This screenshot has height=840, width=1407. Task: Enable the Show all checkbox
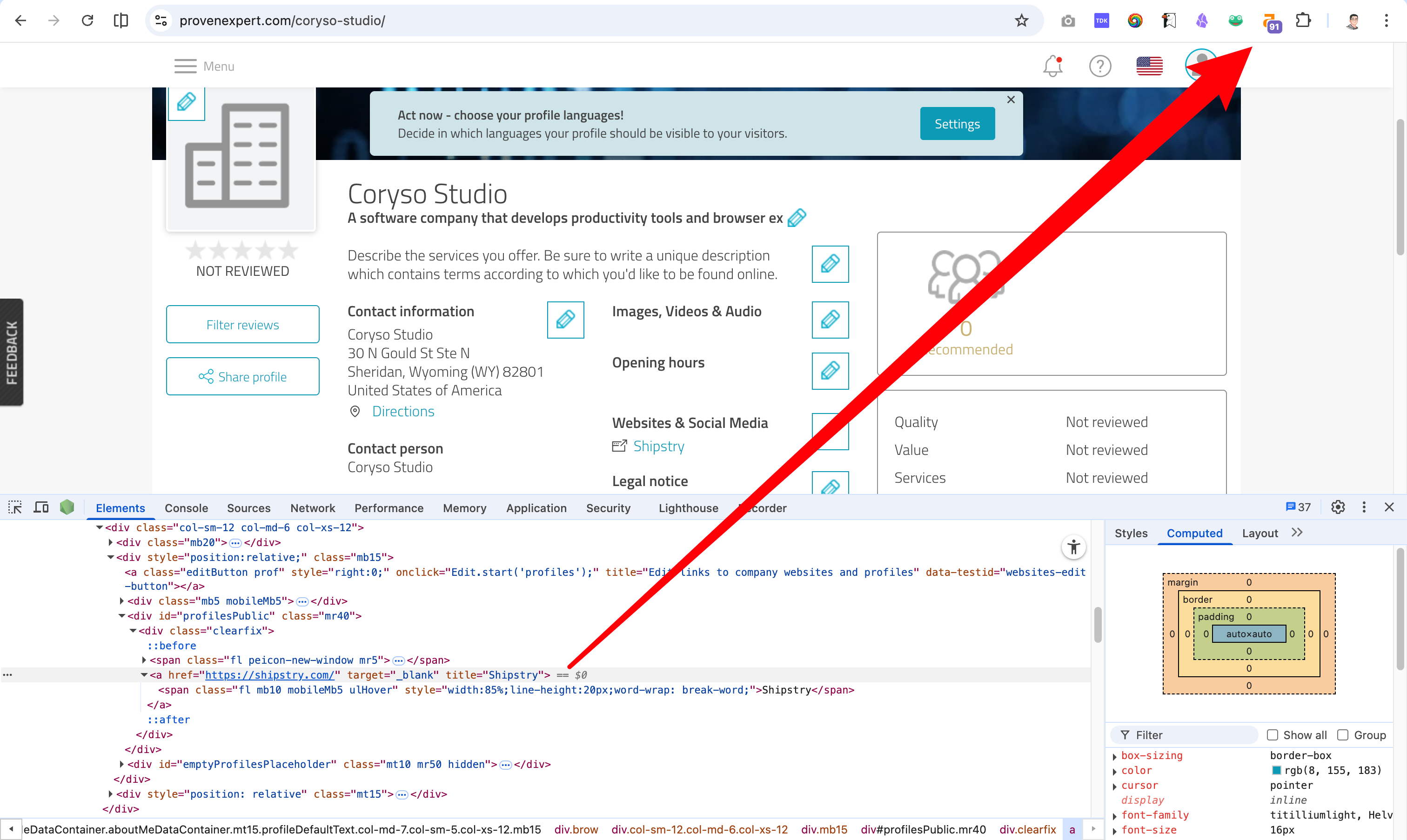coord(1272,735)
